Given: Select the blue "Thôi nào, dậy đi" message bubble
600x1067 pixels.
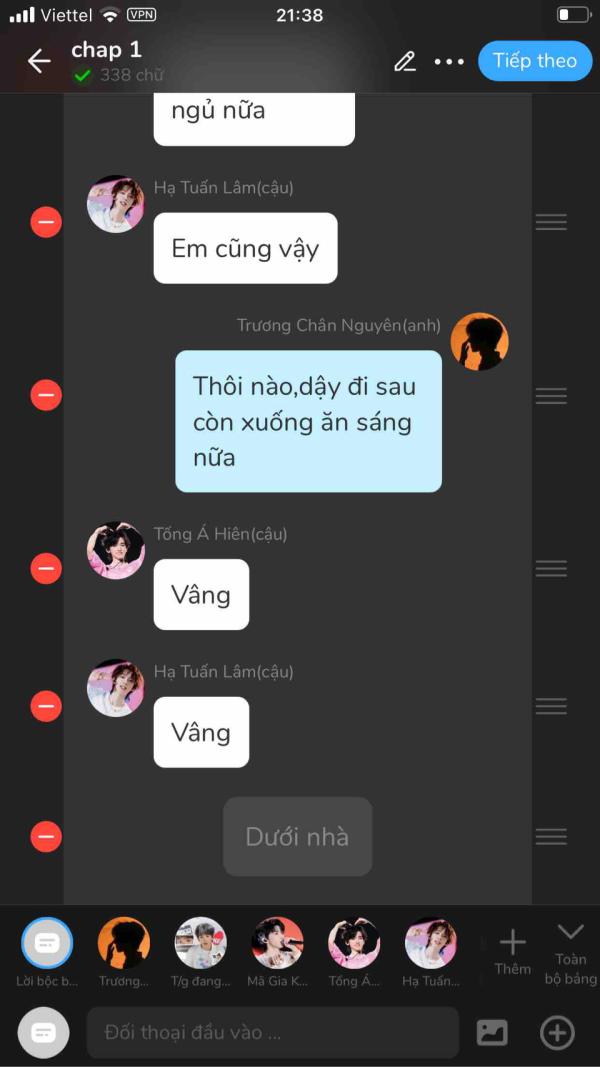Looking at the screenshot, I should [x=309, y=421].
